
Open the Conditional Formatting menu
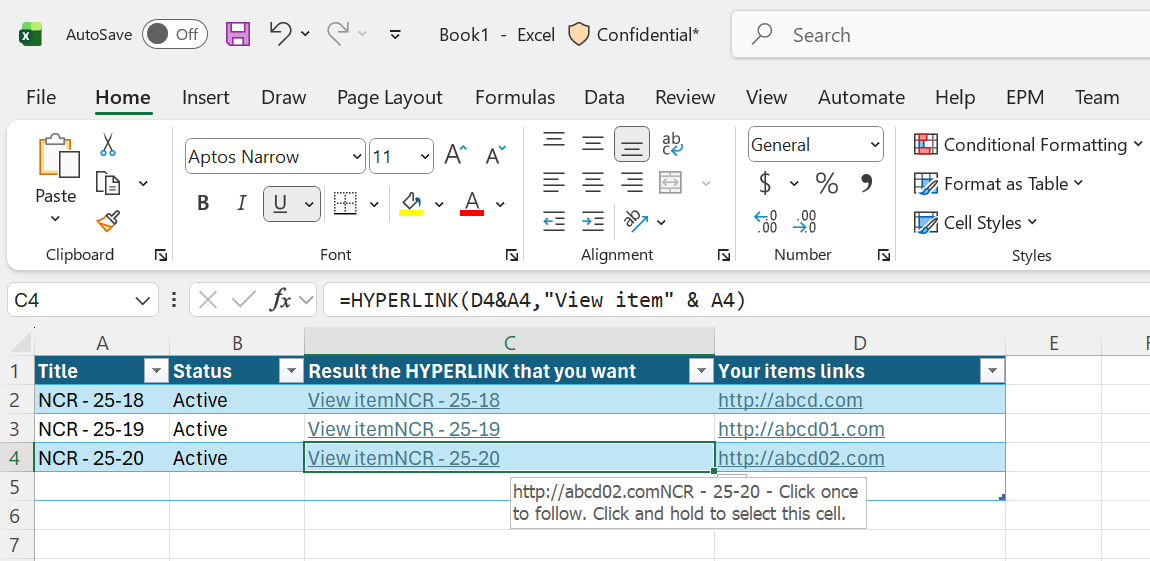coord(1028,144)
